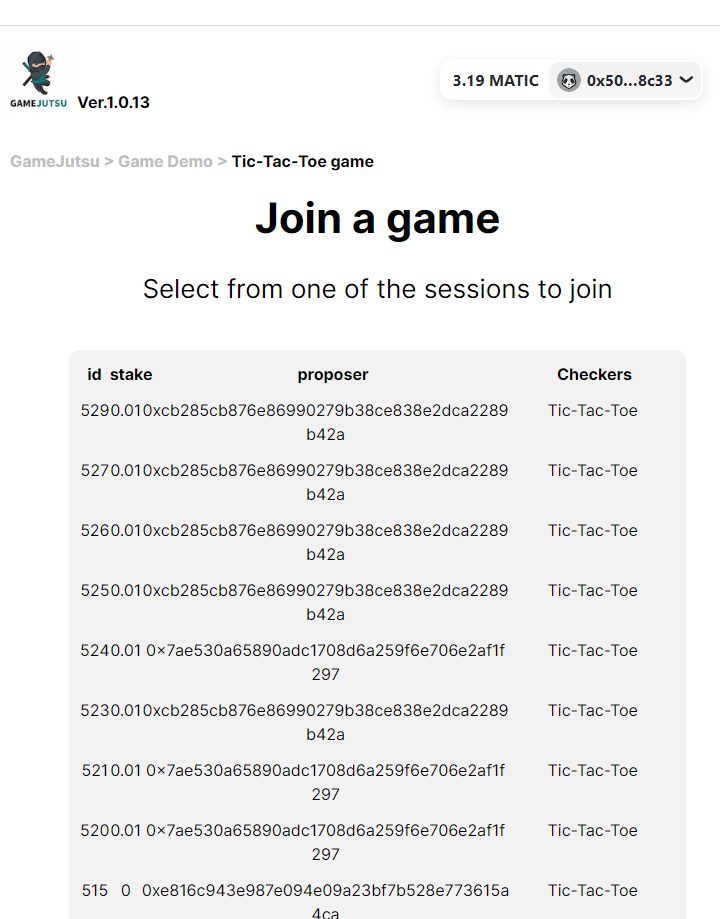This screenshot has width=720, height=919.
Task: Click the stake column header
Action: tap(132, 374)
